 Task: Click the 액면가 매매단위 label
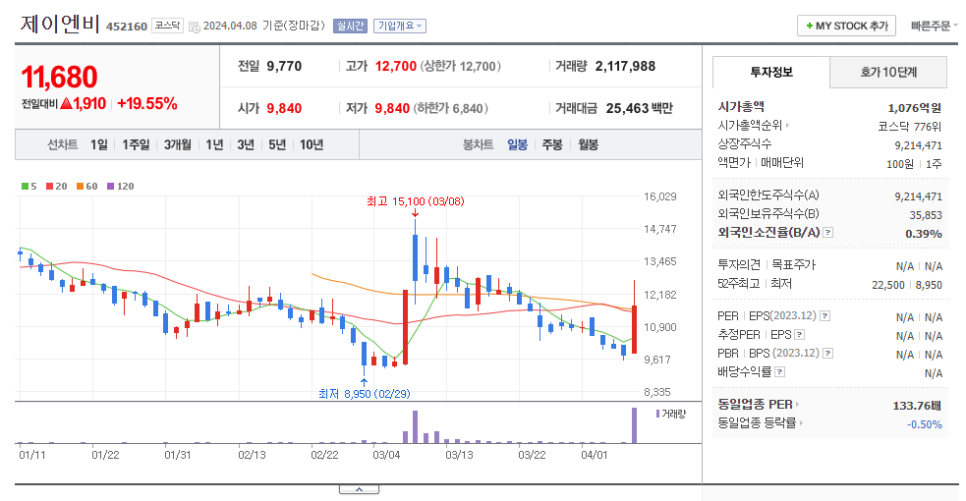760,163
